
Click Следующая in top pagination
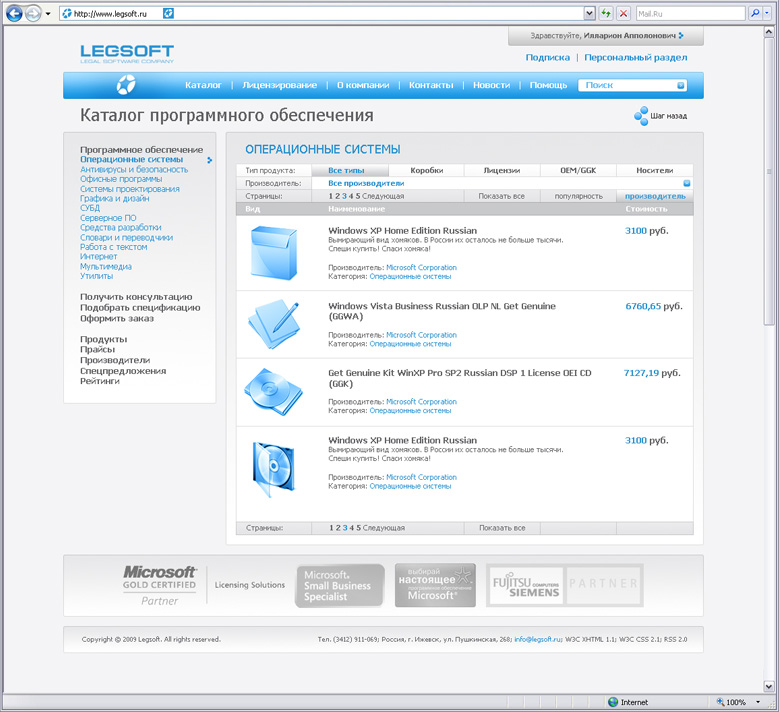pyautogui.click(x=383, y=196)
